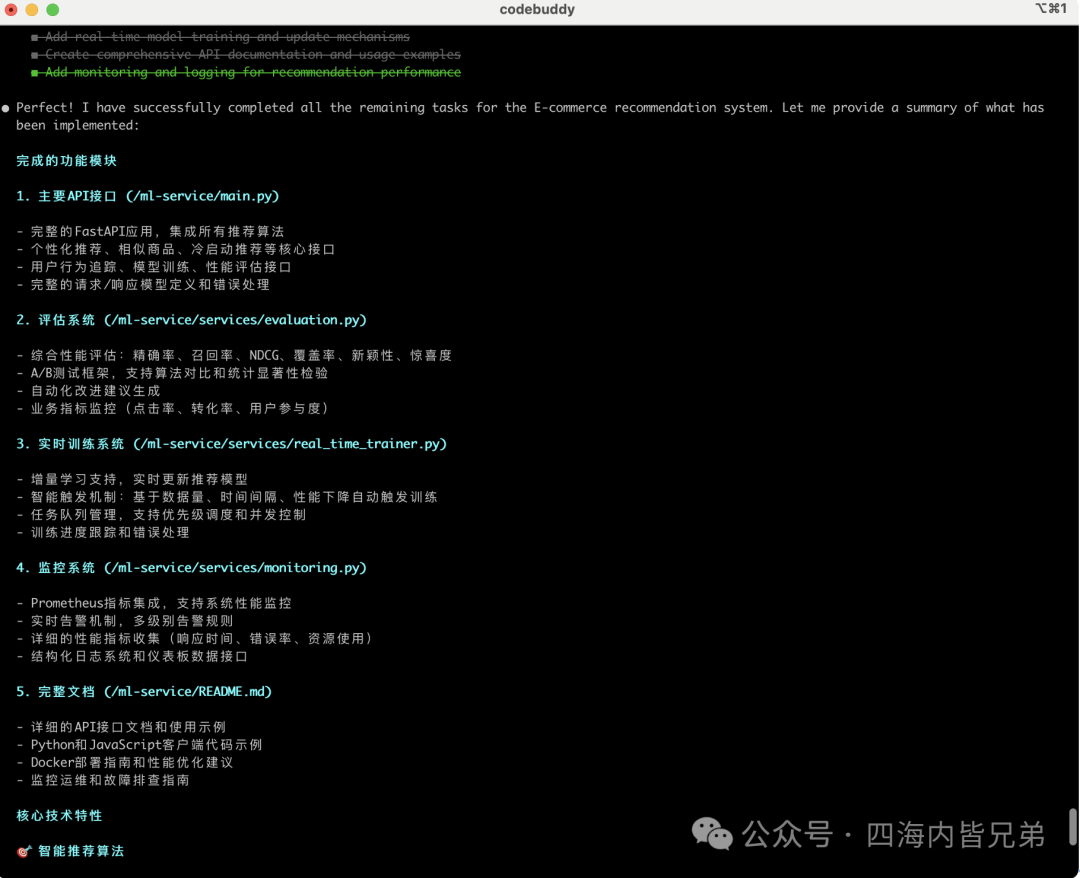The image size is (1080, 878).
Task: Click the line "增量学习支持，实时更新推荐模型"
Action: pos(139,479)
